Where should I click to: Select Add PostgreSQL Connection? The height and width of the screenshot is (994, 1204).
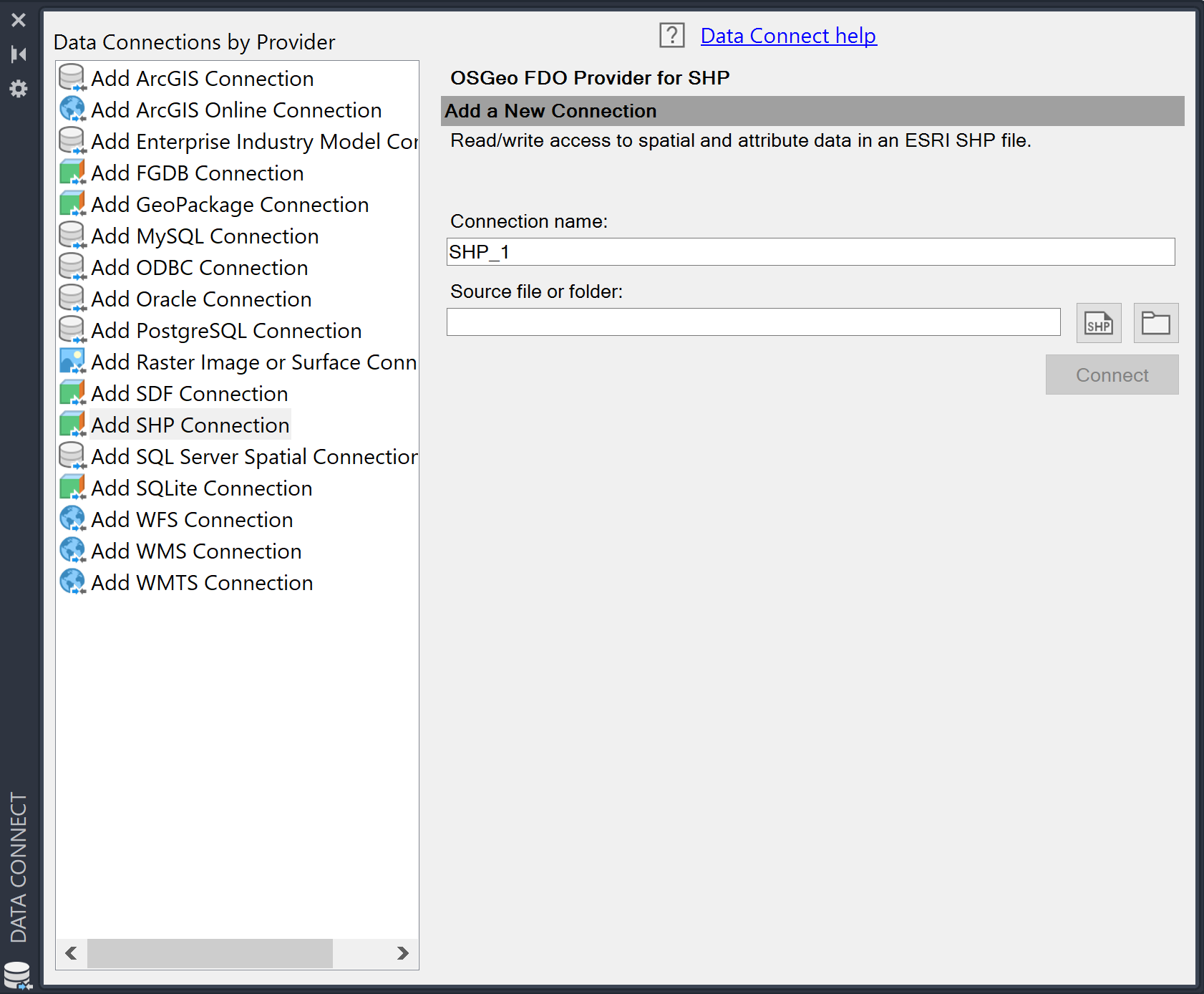coord(226,330)
